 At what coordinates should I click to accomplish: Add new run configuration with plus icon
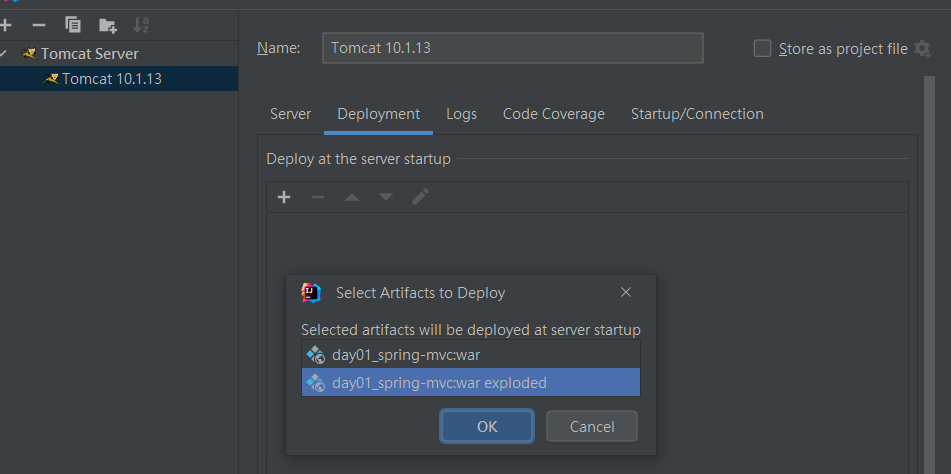click(x=5, y=25)
